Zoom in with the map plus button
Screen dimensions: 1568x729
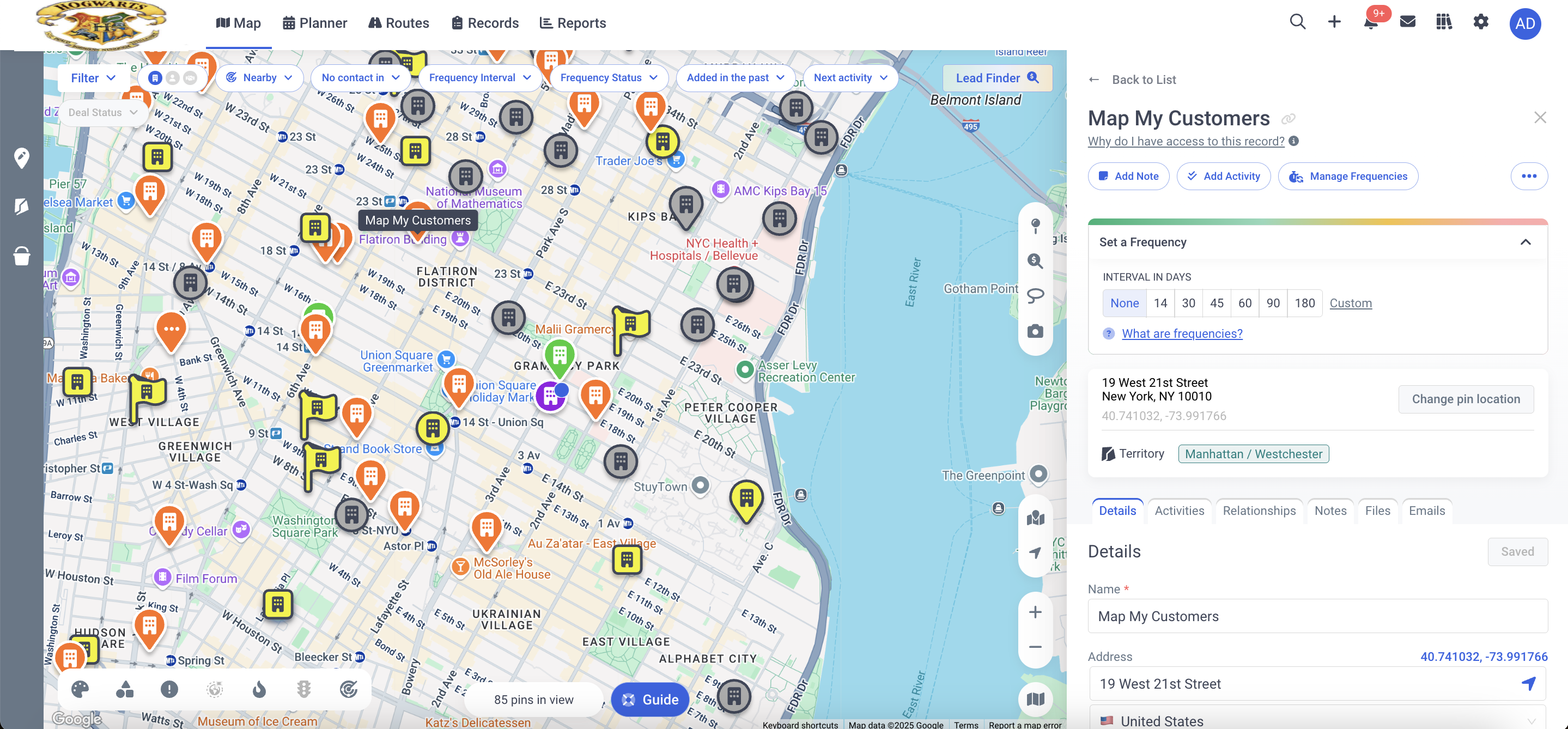pyautogui.click(x=1035, y=612)
